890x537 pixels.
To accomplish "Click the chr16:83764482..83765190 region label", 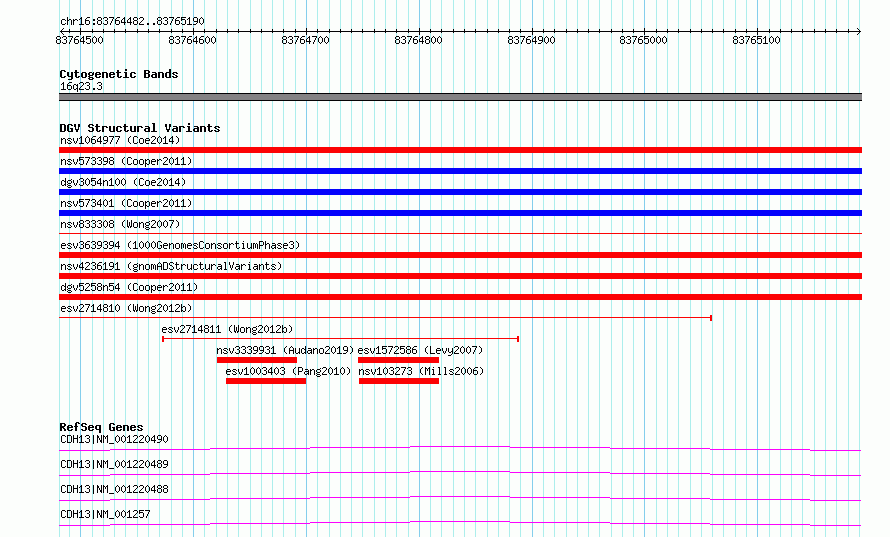I will pyautogui.click(x=132, y=21).
